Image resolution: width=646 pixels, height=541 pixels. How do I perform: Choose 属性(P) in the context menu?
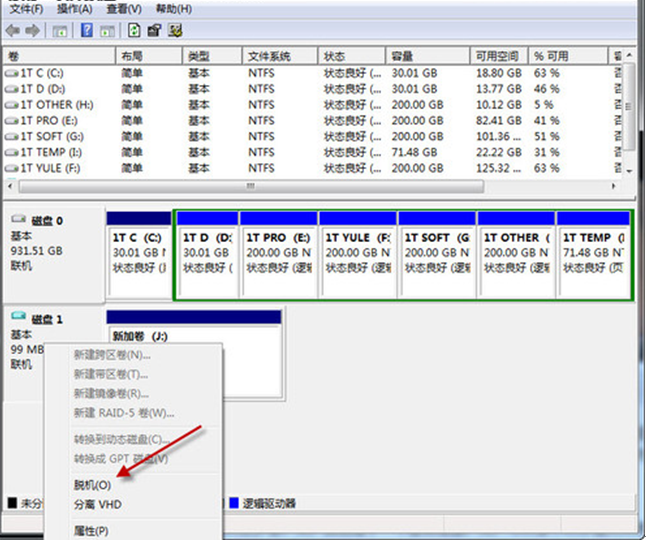pyautogui.click(x=91, y=530)
